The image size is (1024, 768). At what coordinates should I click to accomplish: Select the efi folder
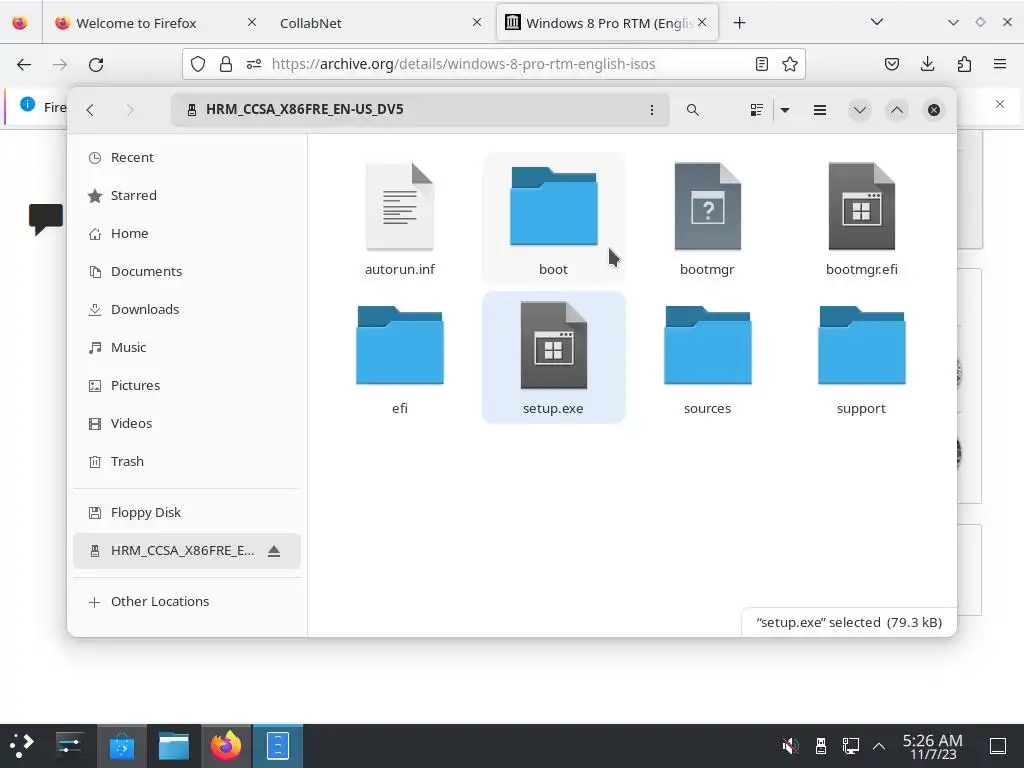pyautogui.click(x=400, y=345)
